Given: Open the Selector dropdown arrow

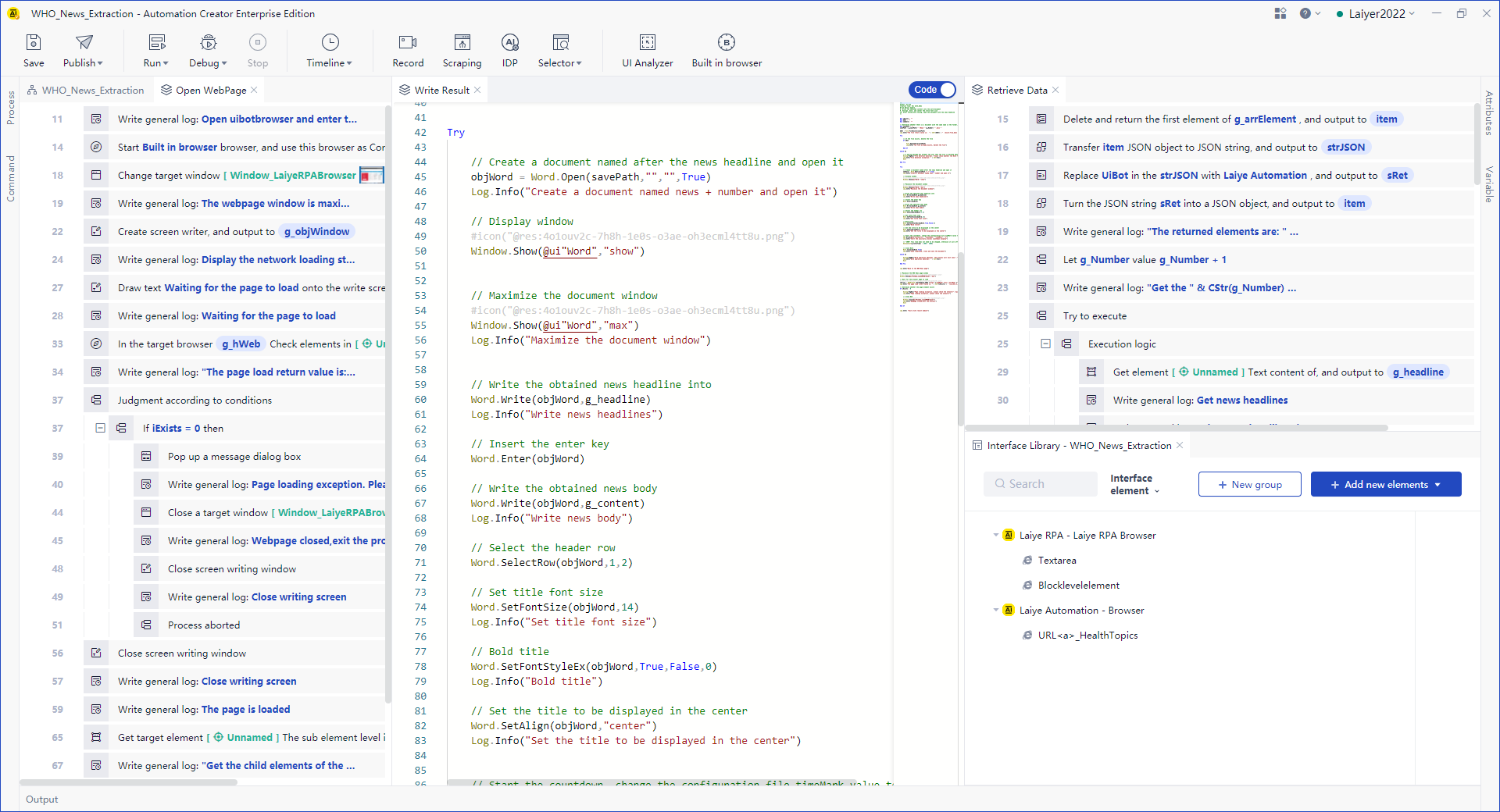Looking at the screenshot, I should point(579,63).
